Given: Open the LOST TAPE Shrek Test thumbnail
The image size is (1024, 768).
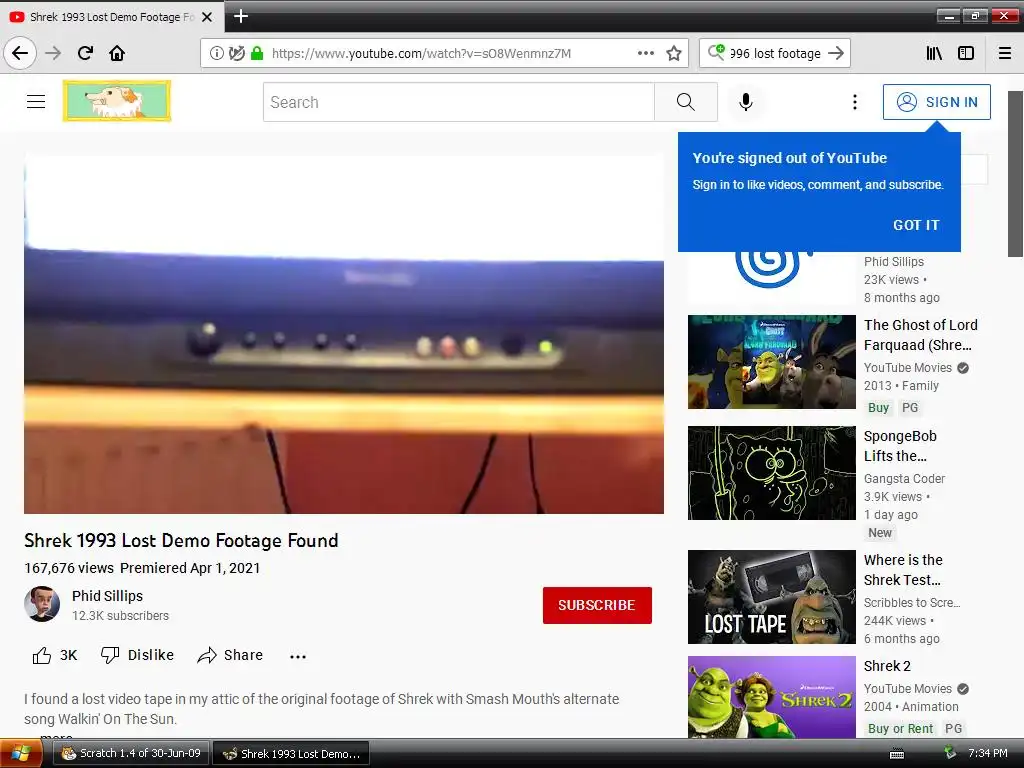Looking at the screenshot, I should coord(771,597).
